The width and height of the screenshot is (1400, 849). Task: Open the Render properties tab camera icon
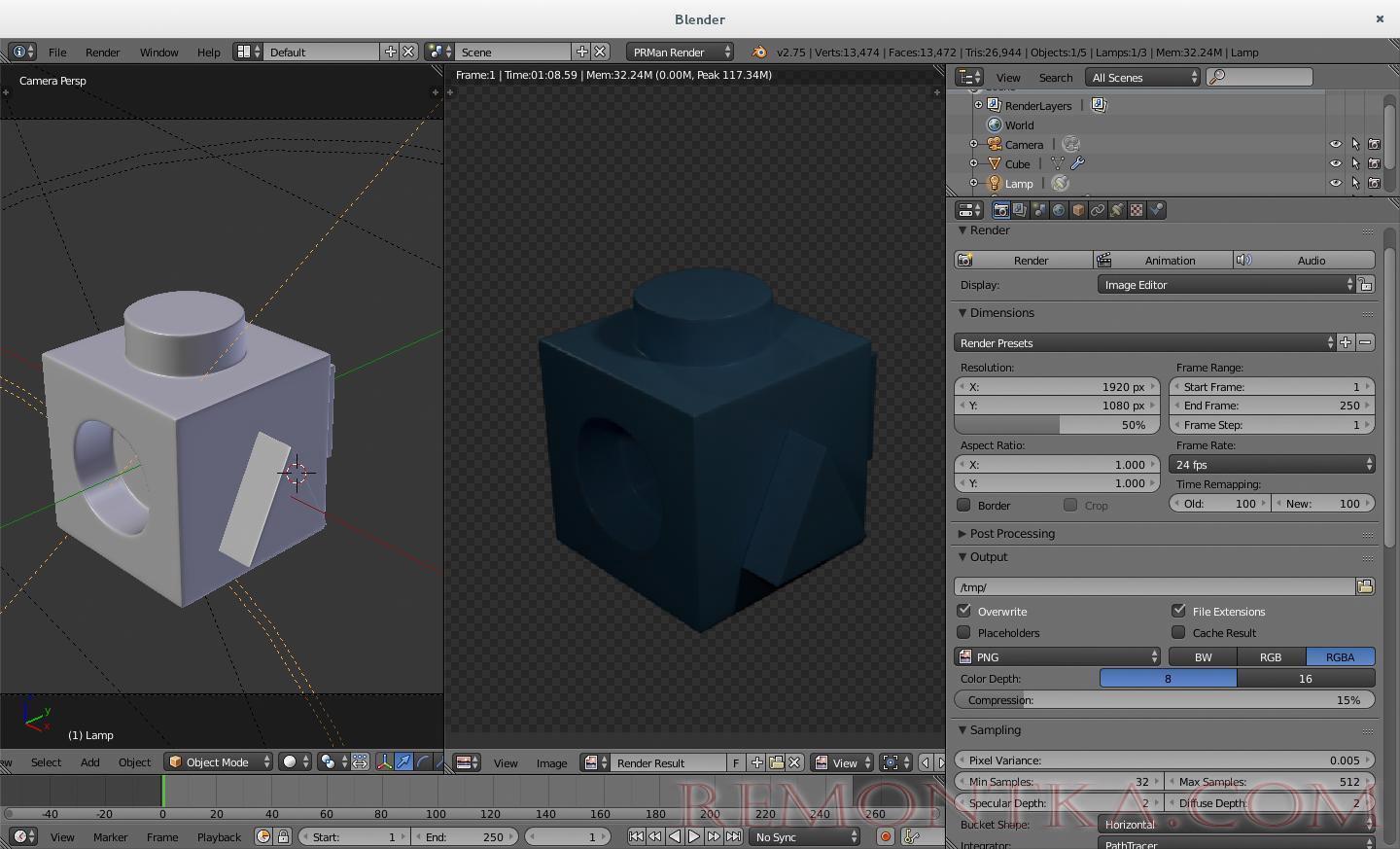[1000, 210]
